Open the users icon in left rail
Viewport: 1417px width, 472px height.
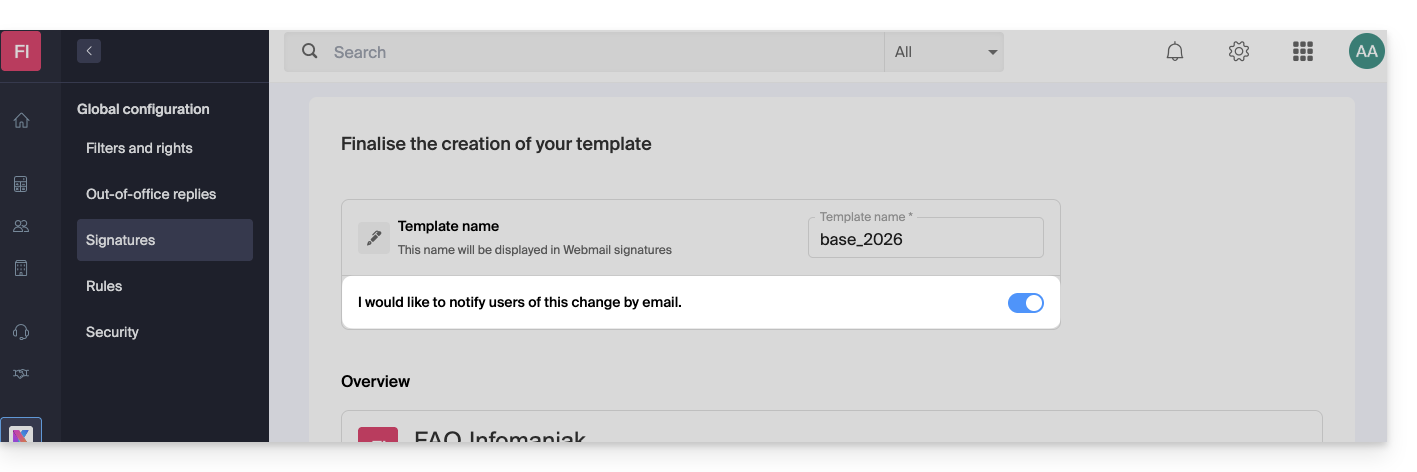tap(21, 226)
